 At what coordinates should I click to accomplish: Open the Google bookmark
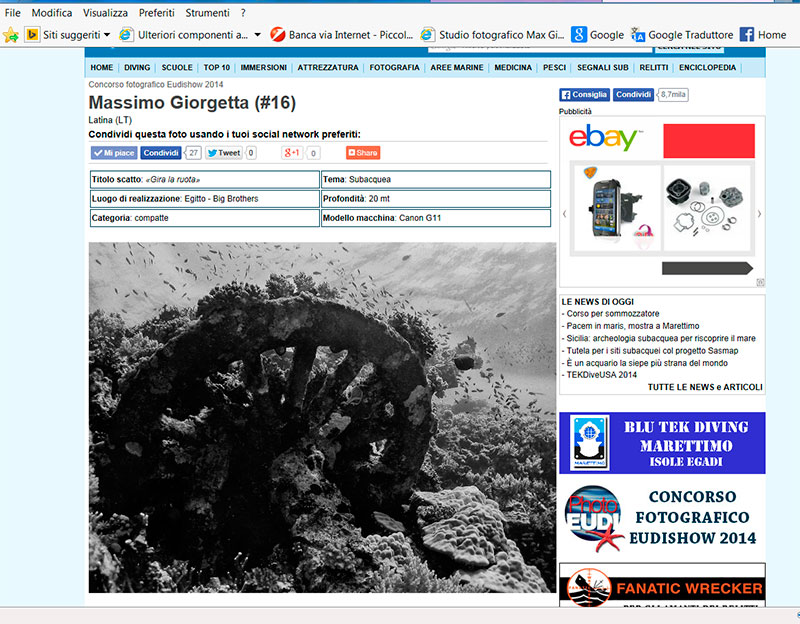[597, 35]
